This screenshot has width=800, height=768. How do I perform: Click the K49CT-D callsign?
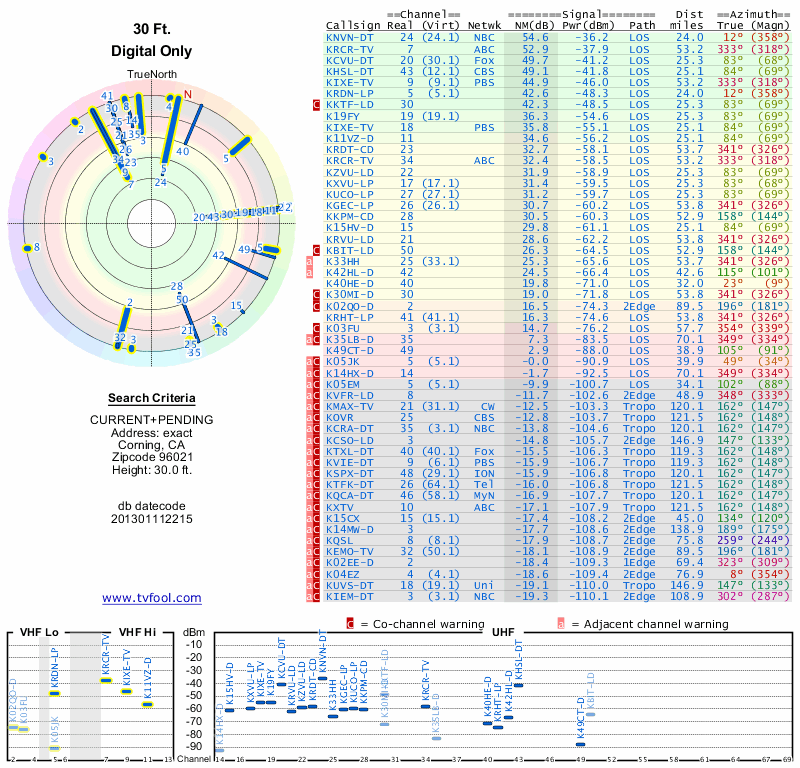click(x=349, y=351)
